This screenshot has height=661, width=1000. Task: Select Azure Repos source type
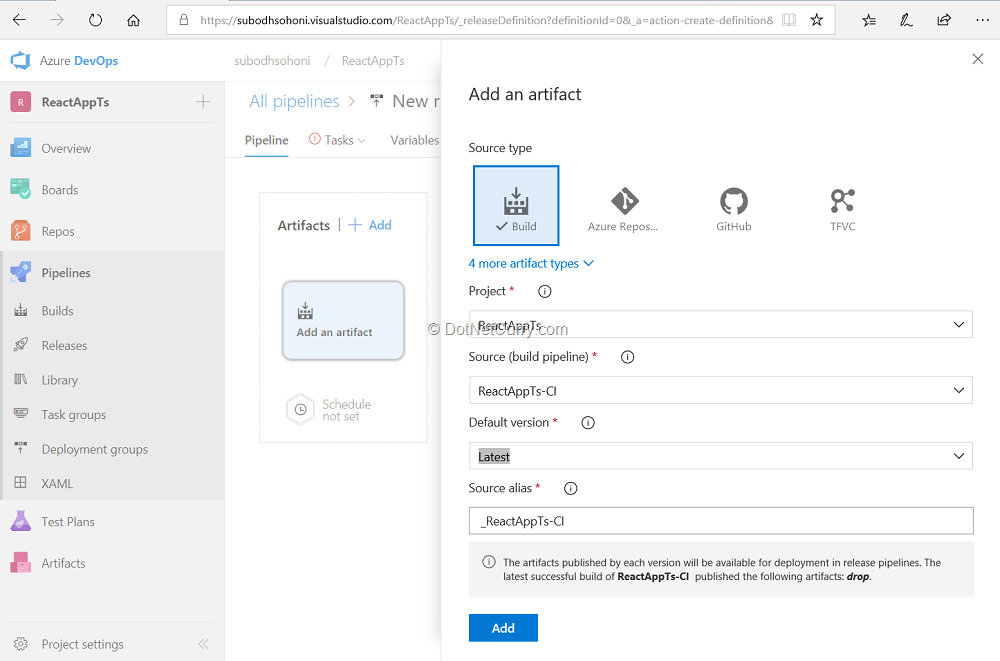click(x=623, y=210)
